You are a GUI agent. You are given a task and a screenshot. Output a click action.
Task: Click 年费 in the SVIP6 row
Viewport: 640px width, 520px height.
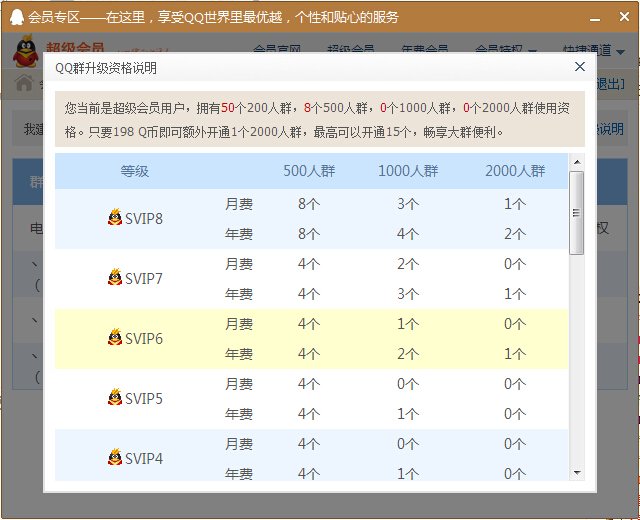coord(239,354)
